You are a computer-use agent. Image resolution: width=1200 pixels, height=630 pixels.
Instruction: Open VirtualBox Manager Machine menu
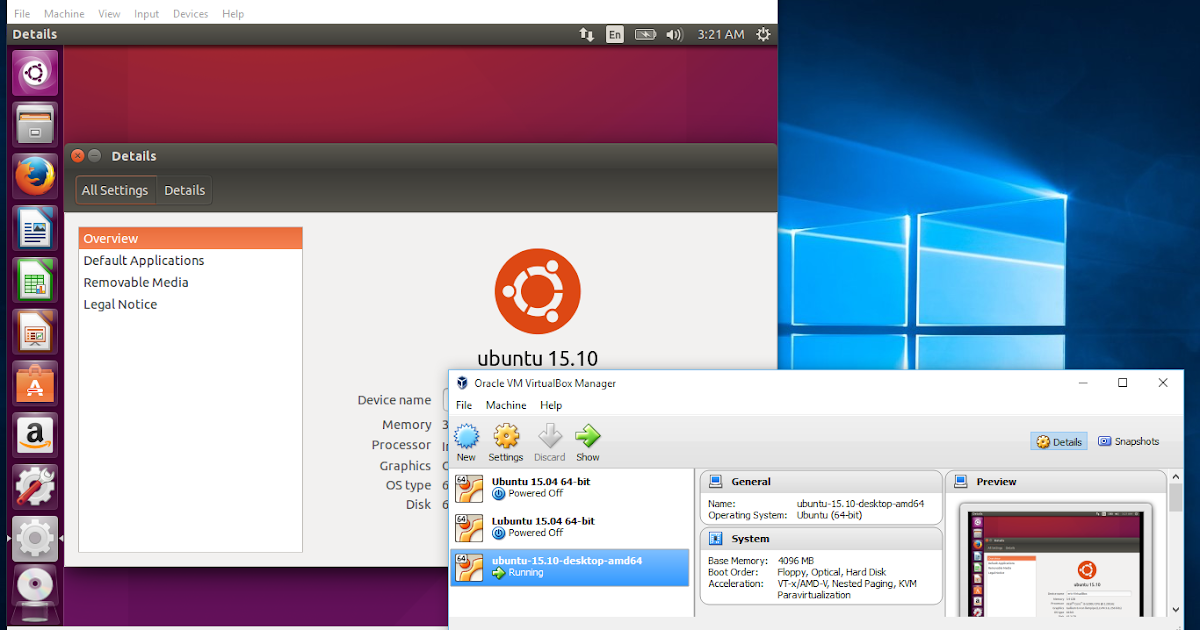tap(506, 405)
